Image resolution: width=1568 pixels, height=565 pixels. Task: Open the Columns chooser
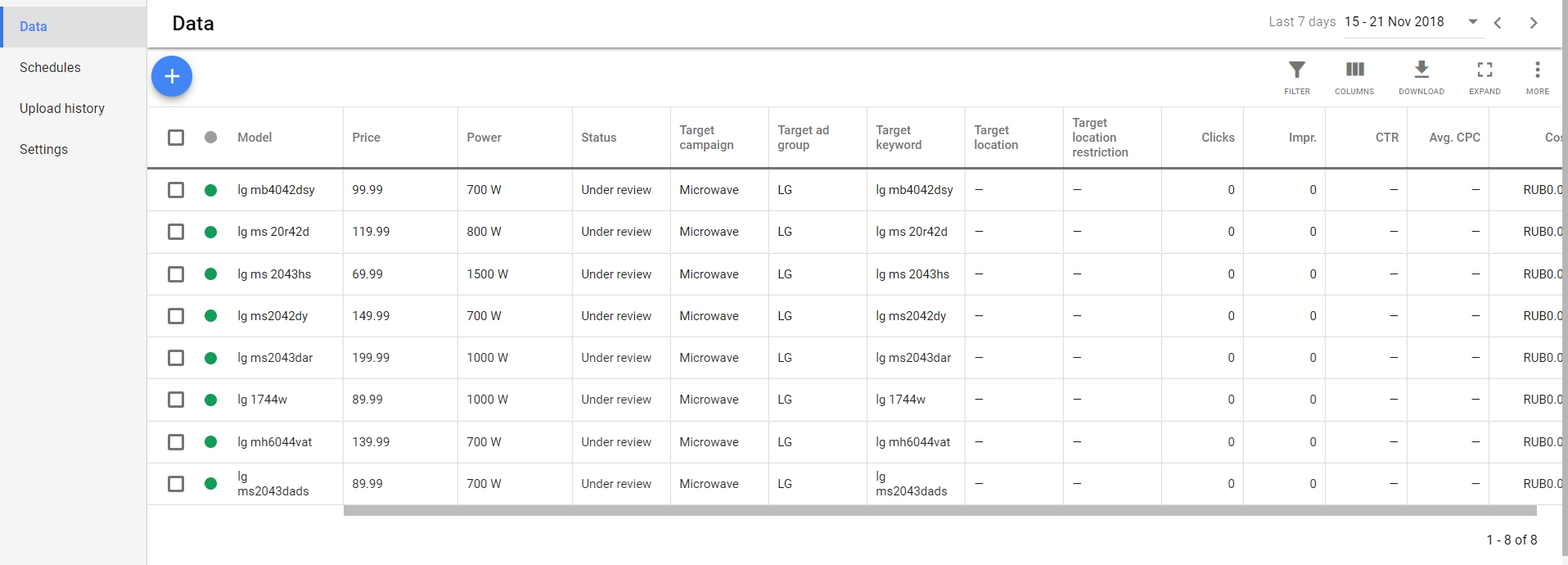[x=1354, y=78]
